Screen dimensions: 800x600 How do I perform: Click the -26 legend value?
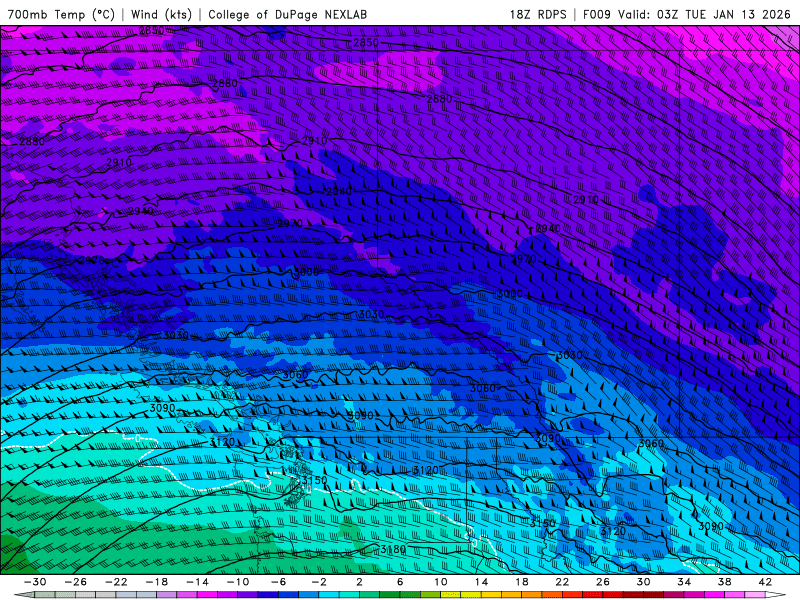[x=76, y=582]
